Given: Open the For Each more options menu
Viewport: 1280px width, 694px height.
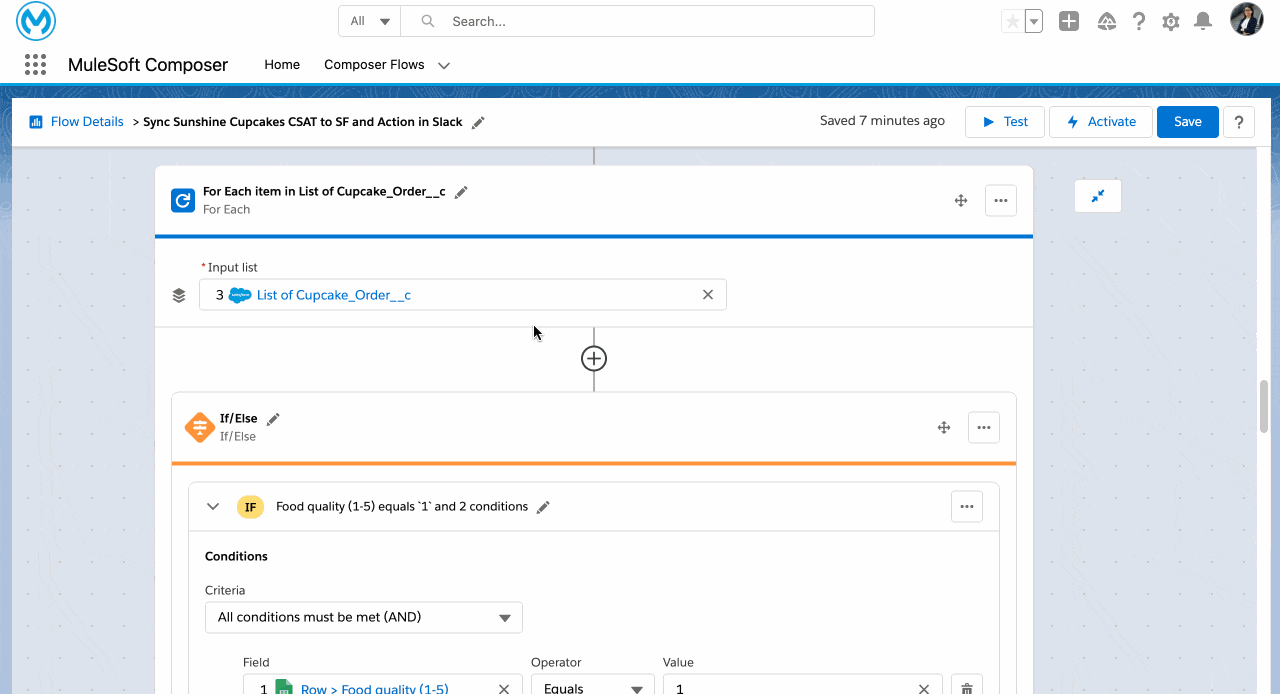Looking at the screenshot, I should pyautogui.click(x=1001, y=201).
